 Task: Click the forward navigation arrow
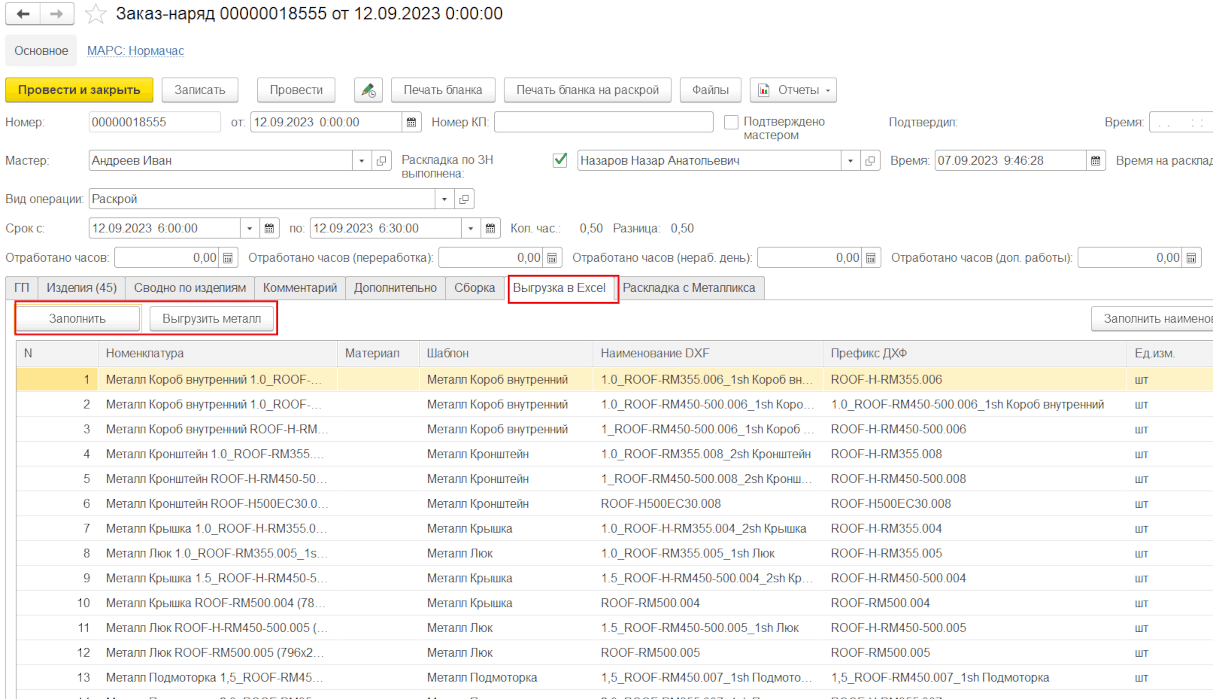click(x=56, y=15)
